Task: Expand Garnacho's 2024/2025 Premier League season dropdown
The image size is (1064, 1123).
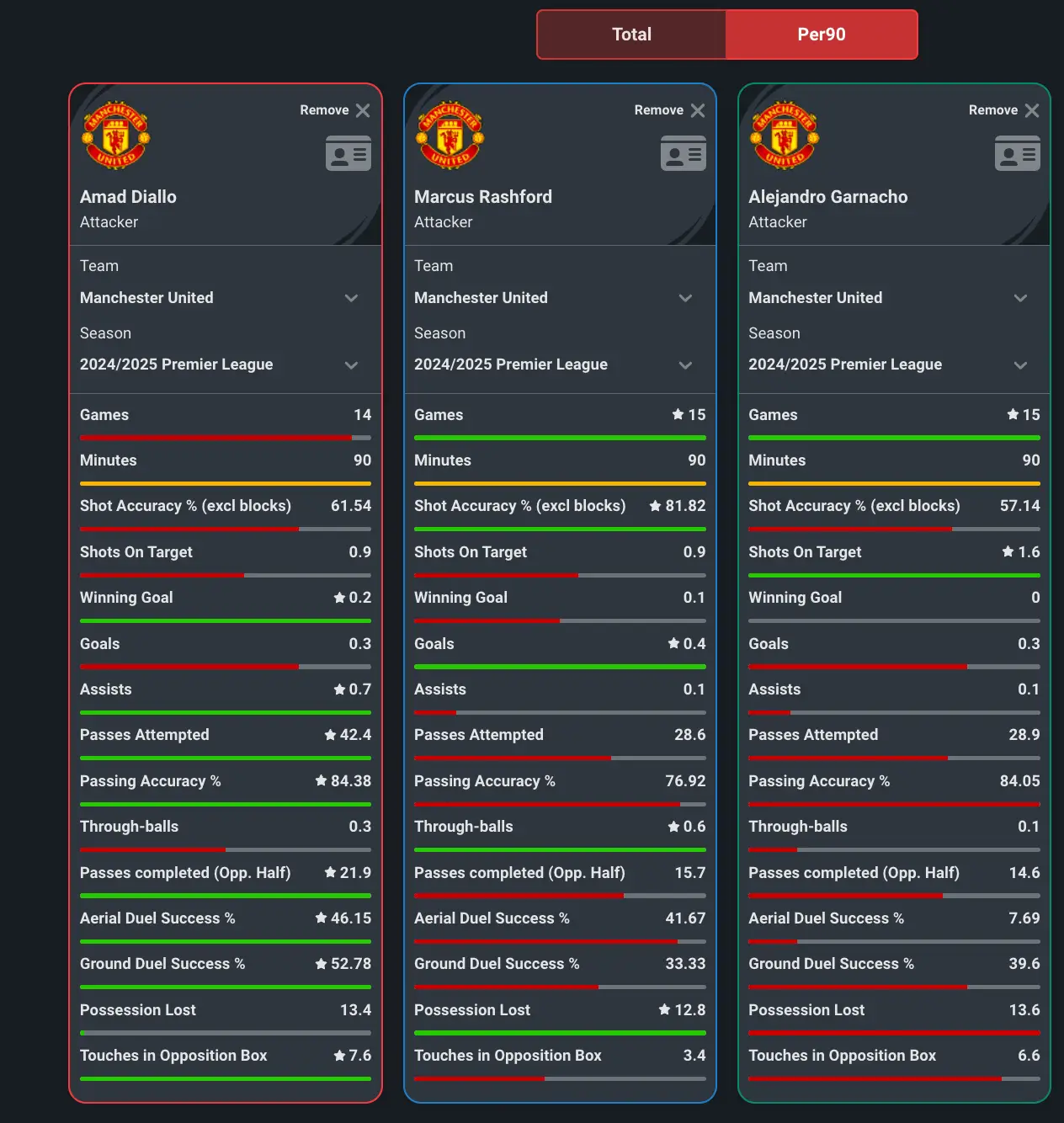Action: click(x=1020, y=365)
